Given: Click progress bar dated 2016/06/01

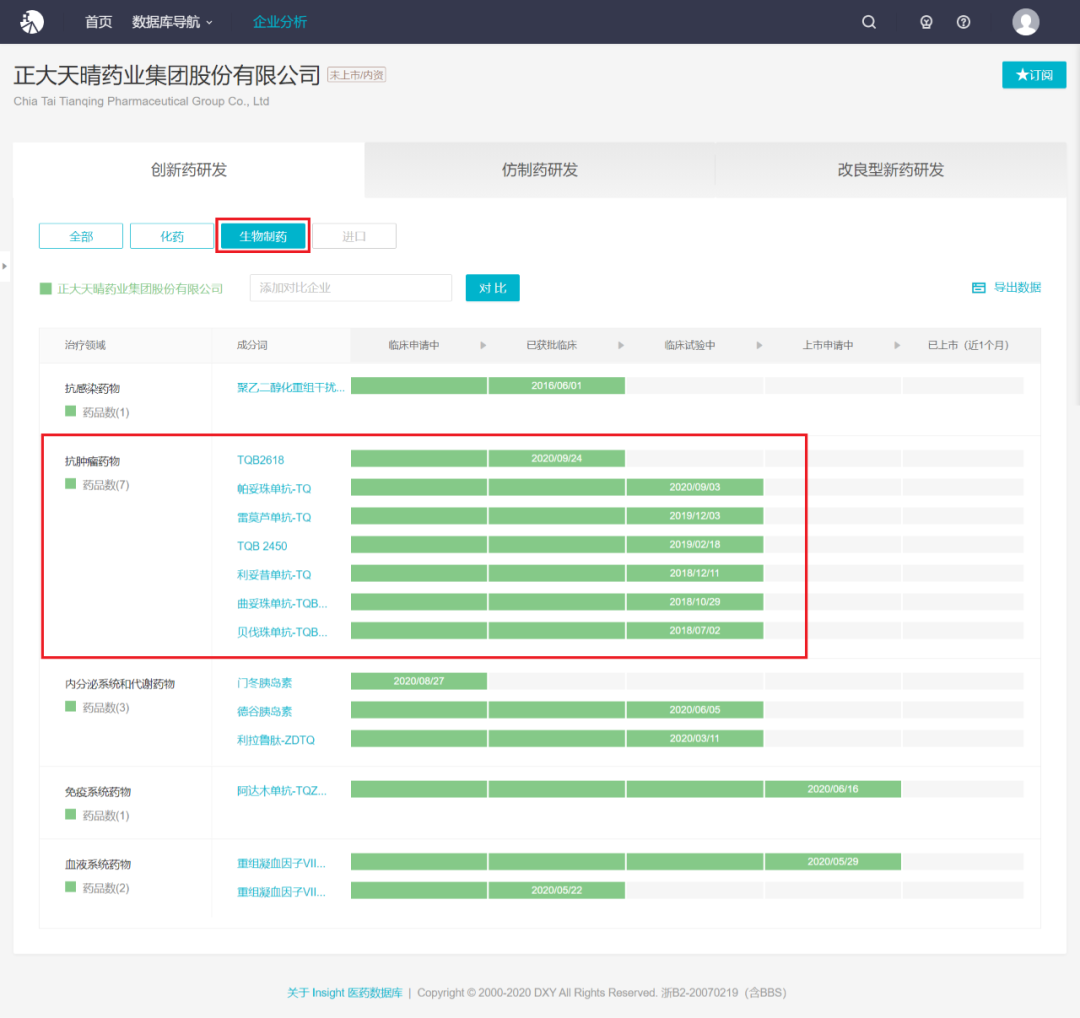Looking at the screenshot, I should pyautogui.click(x=557, y=386).
